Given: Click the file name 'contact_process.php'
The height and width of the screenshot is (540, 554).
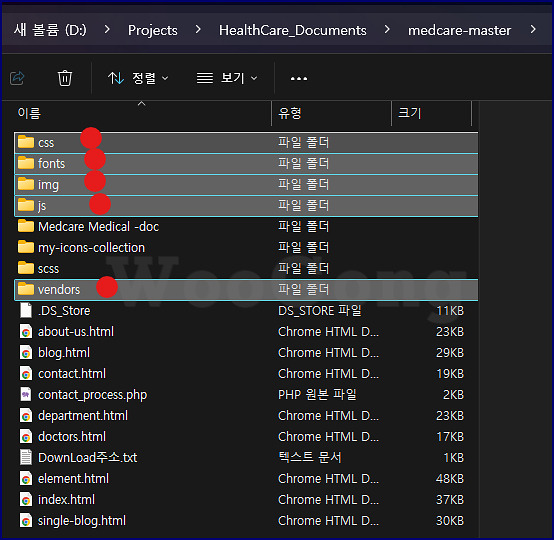Looking at the screenshot, I should (93, 395).
